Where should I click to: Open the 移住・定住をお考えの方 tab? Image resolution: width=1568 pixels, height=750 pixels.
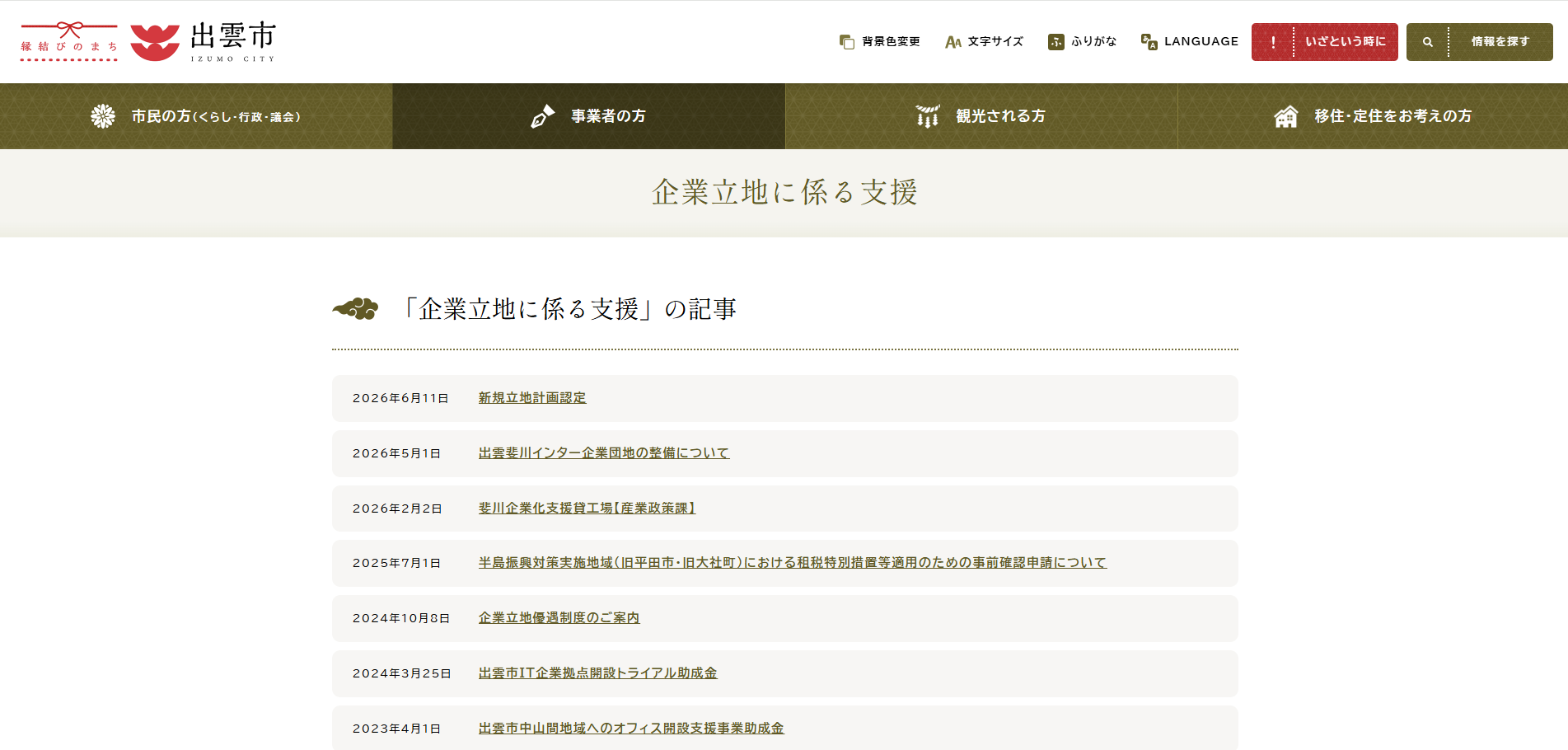(1373, 116)
